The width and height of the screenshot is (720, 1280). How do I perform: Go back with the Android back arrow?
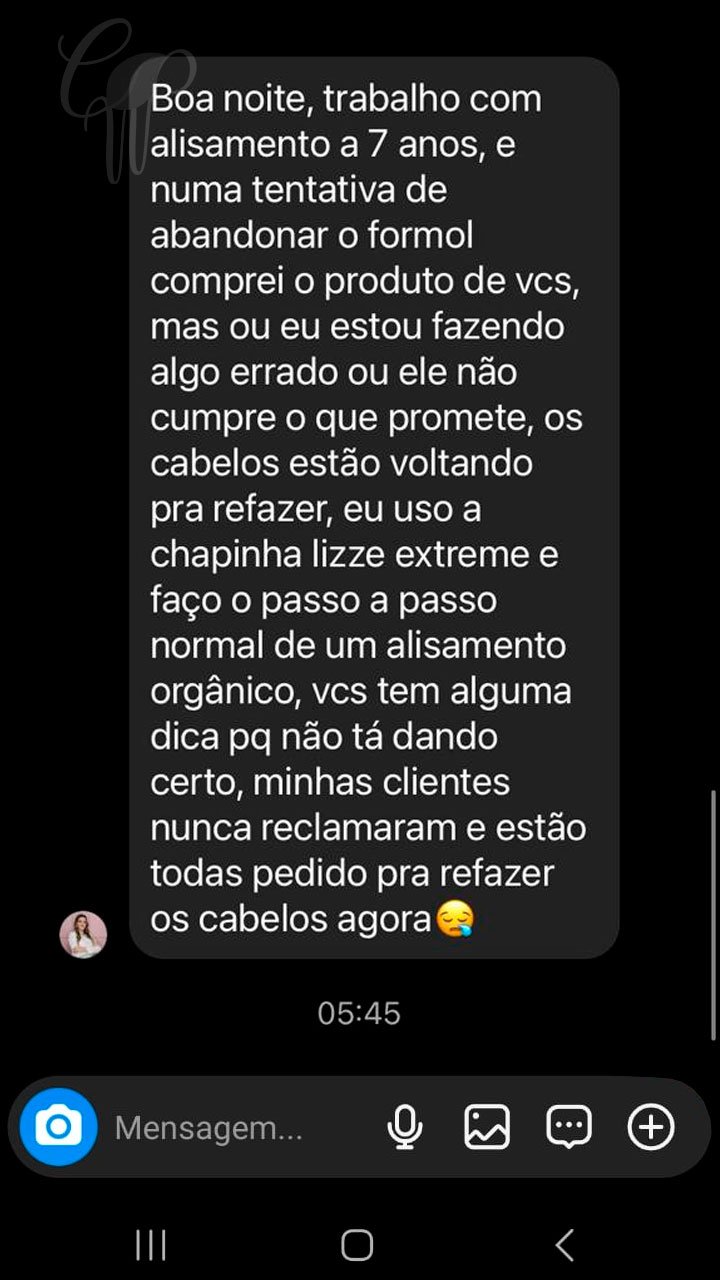click(x=564, y=1245)
